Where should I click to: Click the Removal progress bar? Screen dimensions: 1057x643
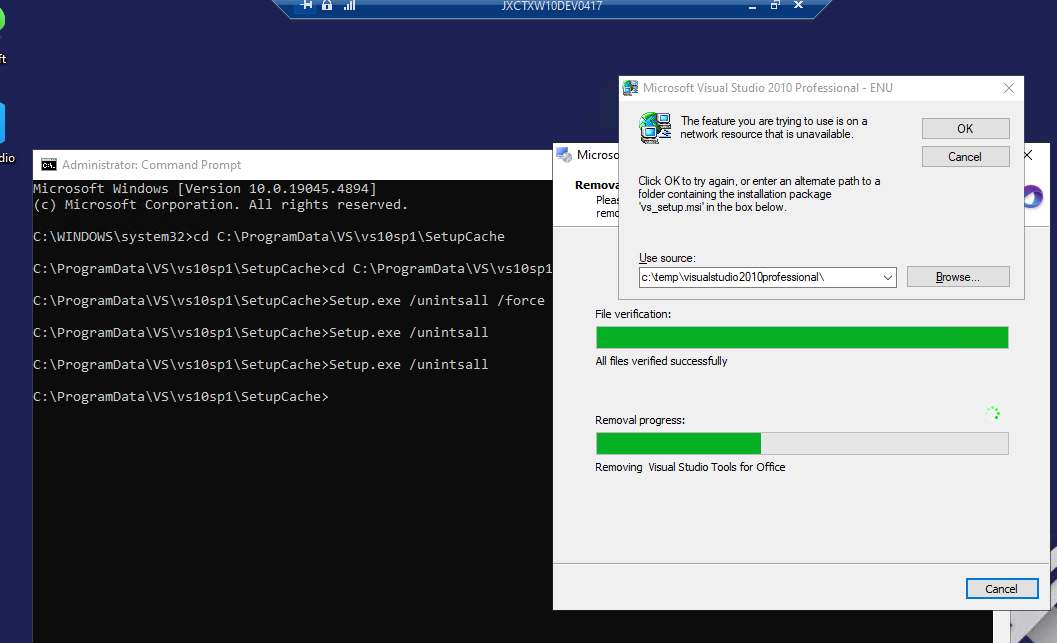point(802,443)
